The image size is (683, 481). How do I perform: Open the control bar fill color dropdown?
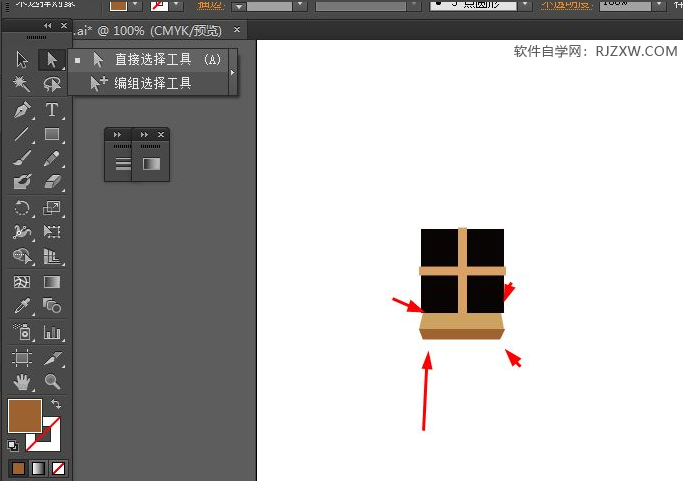135,5
